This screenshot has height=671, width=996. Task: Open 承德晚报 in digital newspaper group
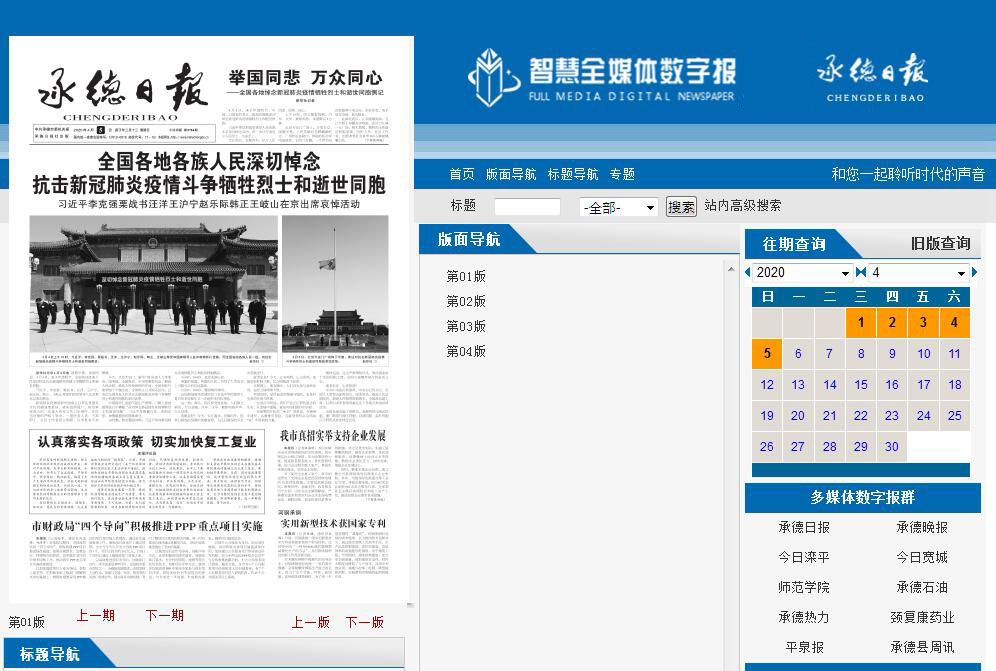tap(922, 527)
